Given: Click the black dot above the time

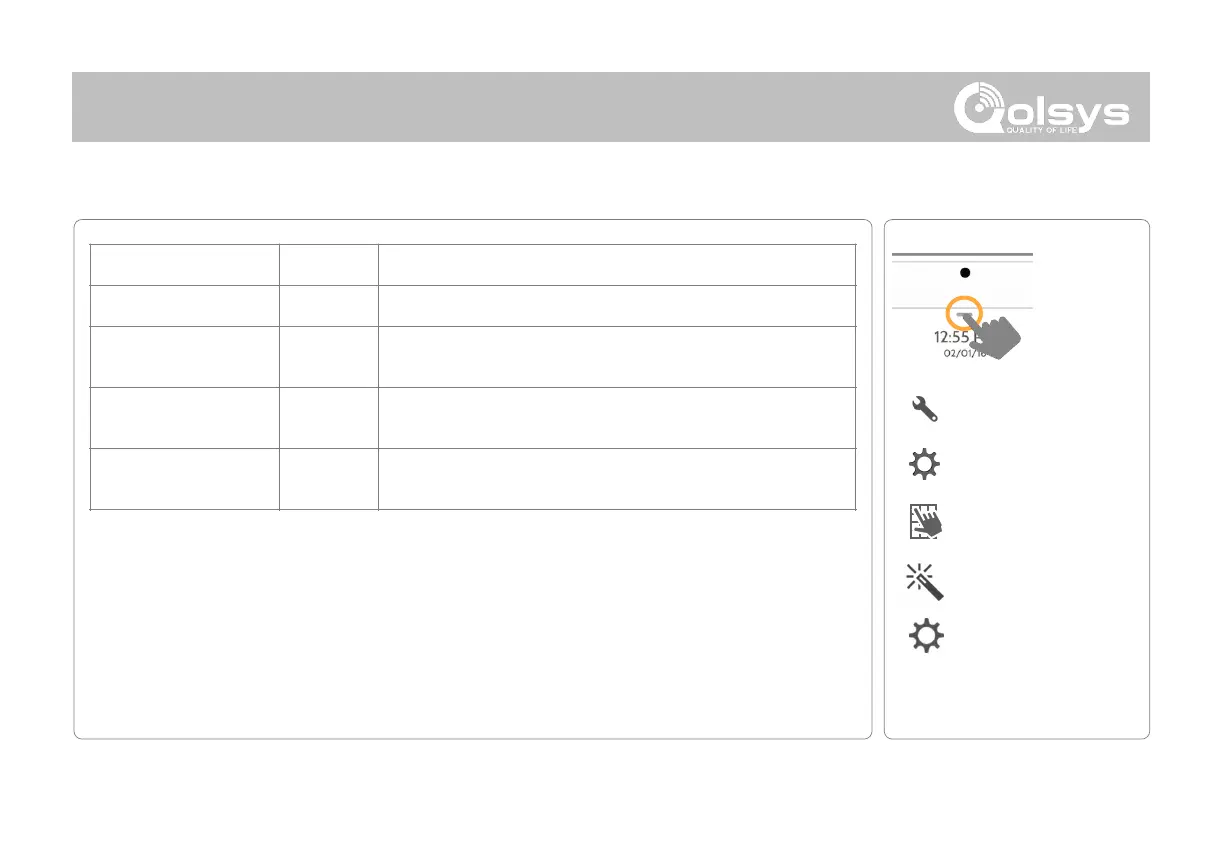Looking at the screenshot, I should (x=965, y=272).
